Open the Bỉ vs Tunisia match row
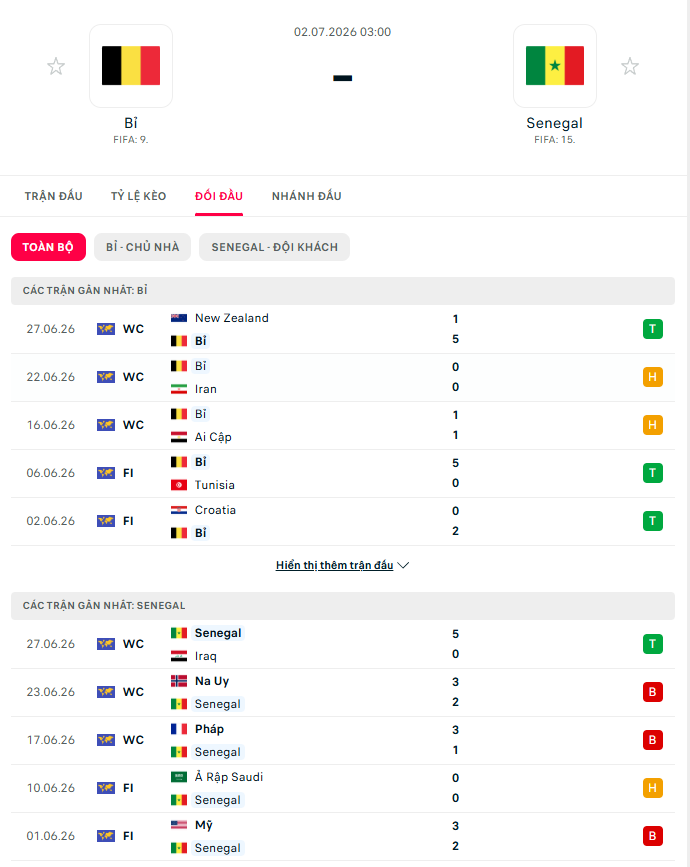This screenshot has width=690, height=867. 343,473
